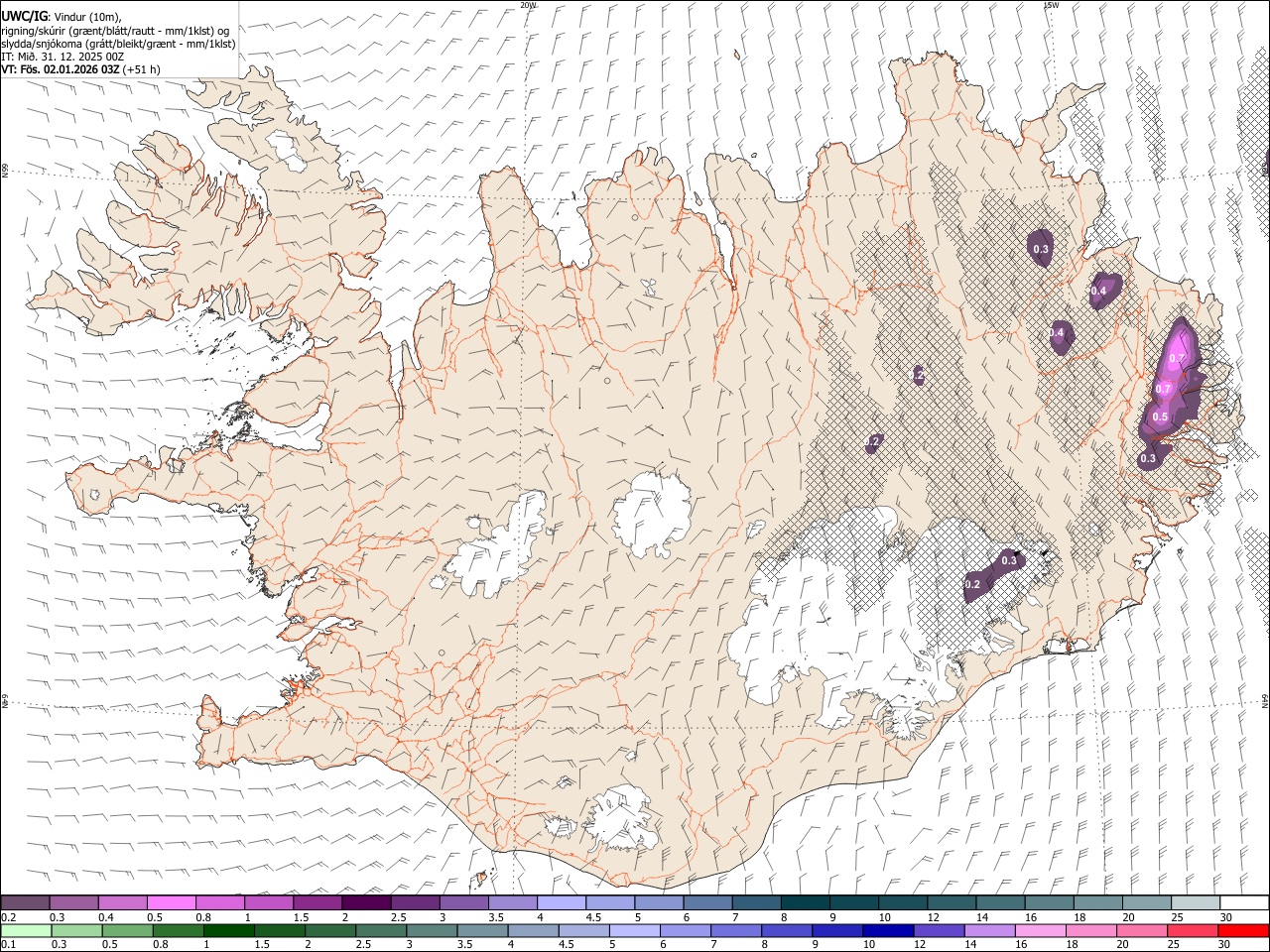Click the initial time 'IT: Mið. 31. 12. 2025 00Z'
Viewport: 1270px width, 952px height.
point(63,58)
